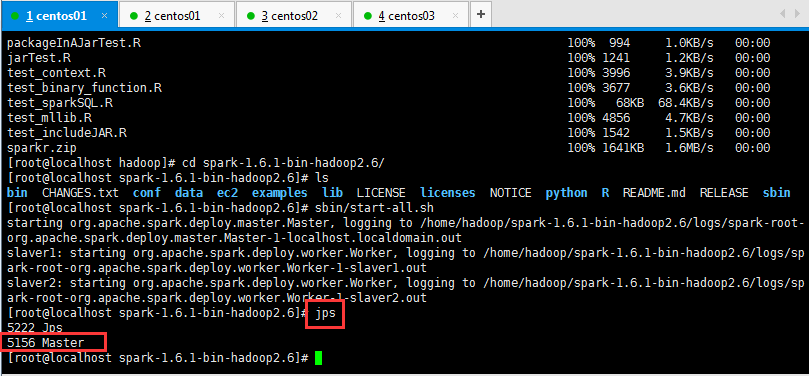Click the examples directory name
Viewport: 809px width, 376px height.
click(280, 193)
